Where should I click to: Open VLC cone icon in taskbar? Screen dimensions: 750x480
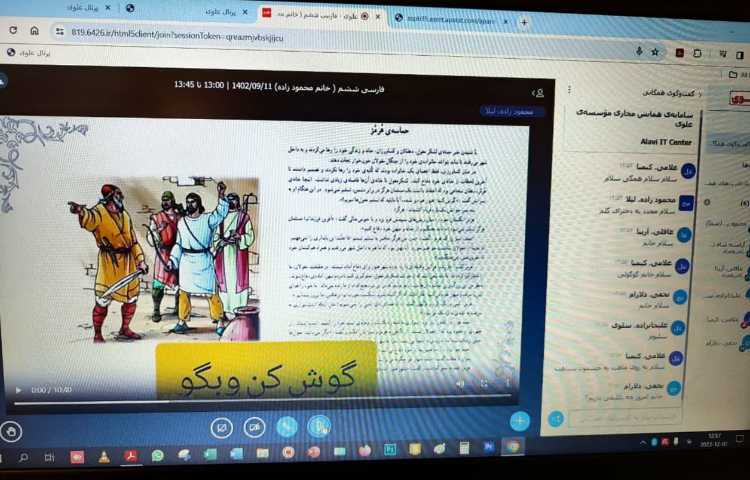[x=104, y=457]
